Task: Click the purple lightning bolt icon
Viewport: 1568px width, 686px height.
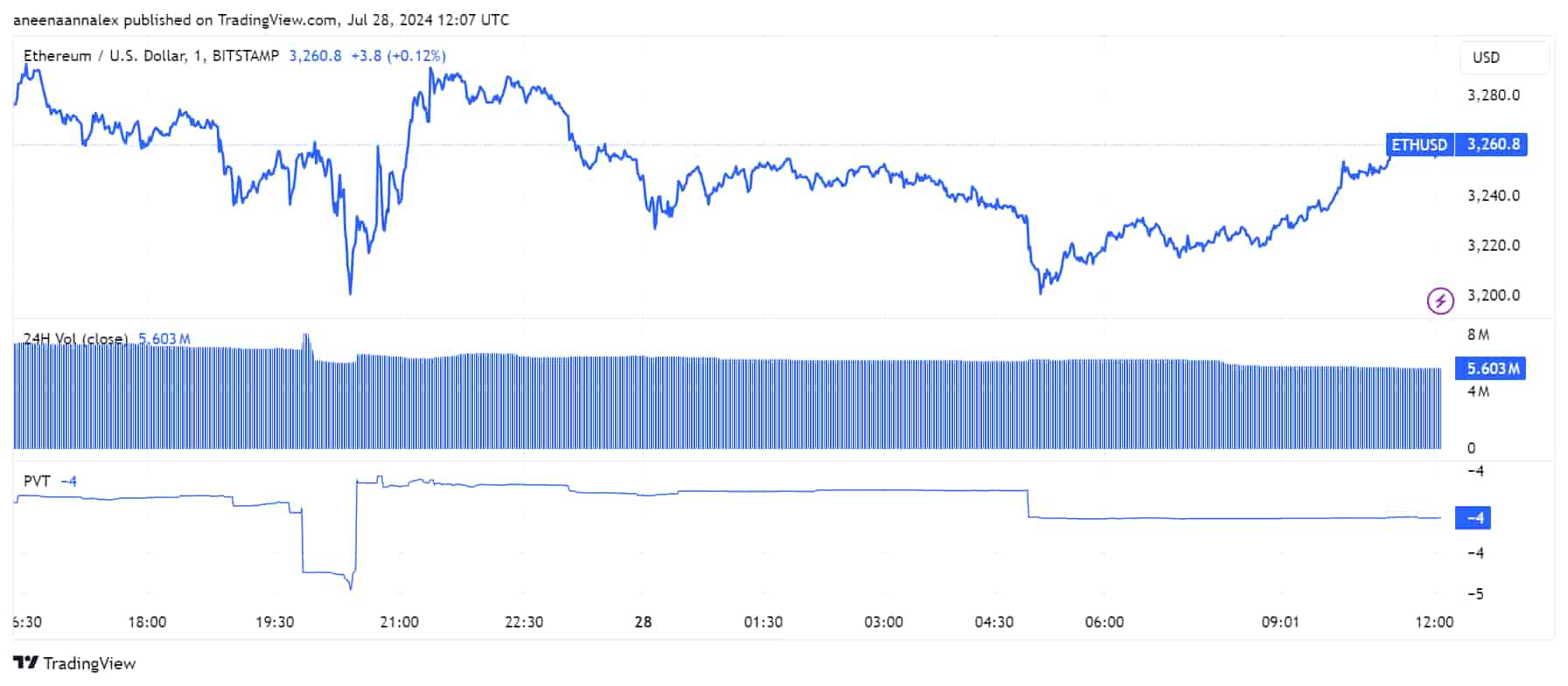Action: click(x=1439, y=301)
